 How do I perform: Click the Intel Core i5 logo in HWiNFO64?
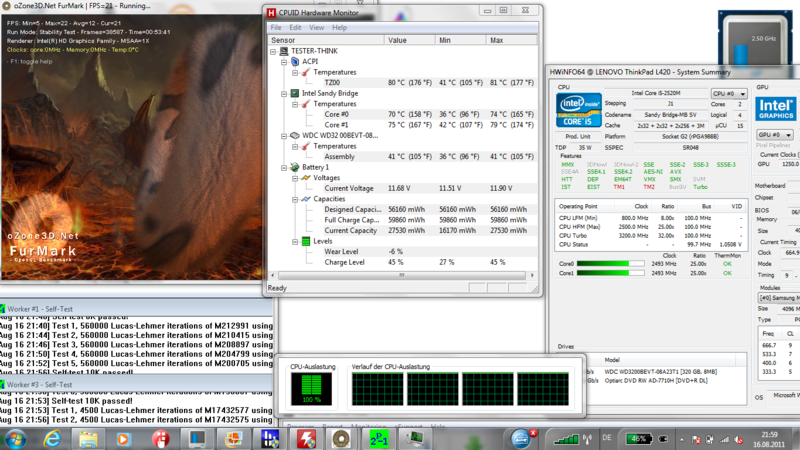point(579,110)
